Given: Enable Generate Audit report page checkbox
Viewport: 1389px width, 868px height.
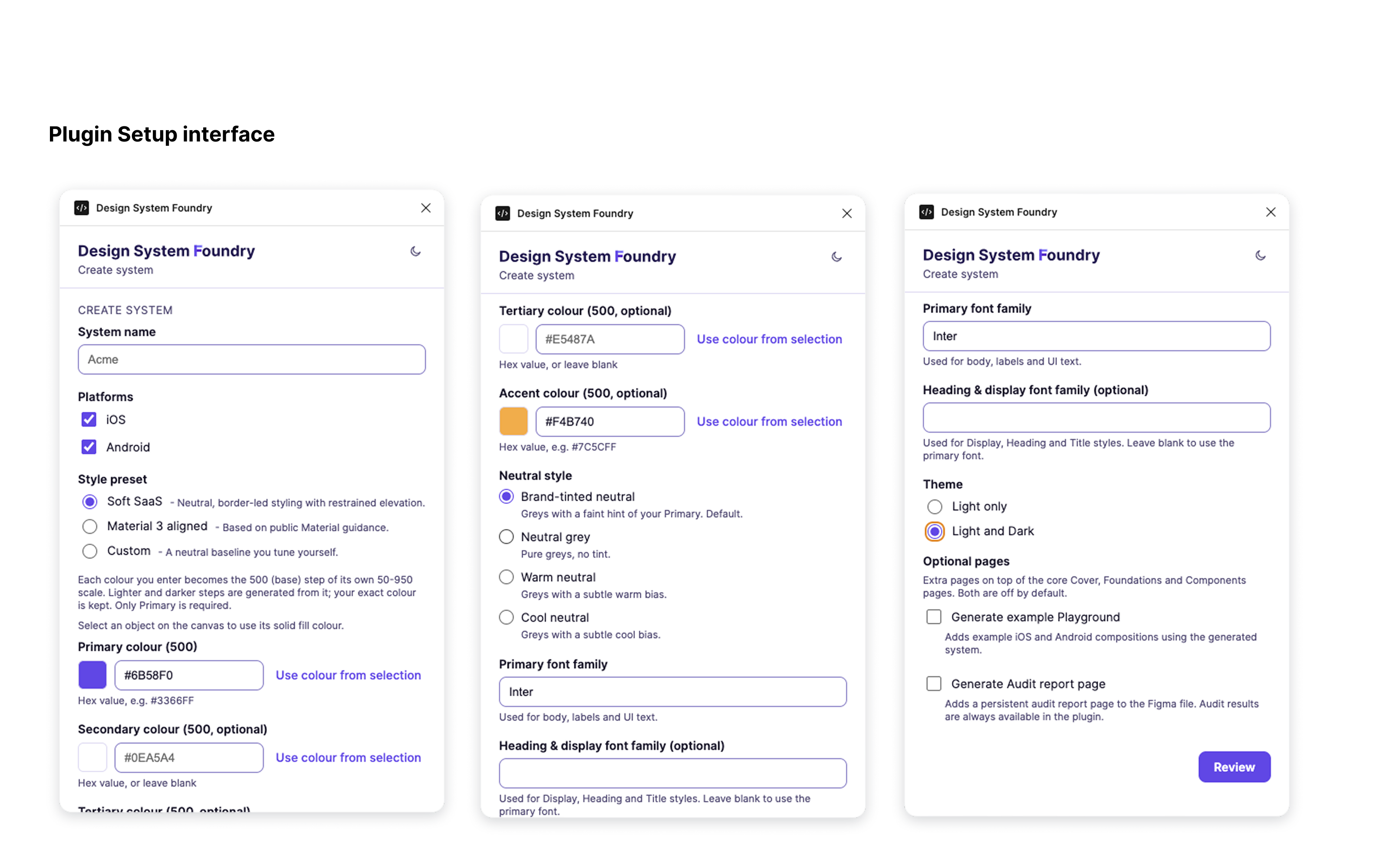Looking at the screenshot, I should point(934,684).
